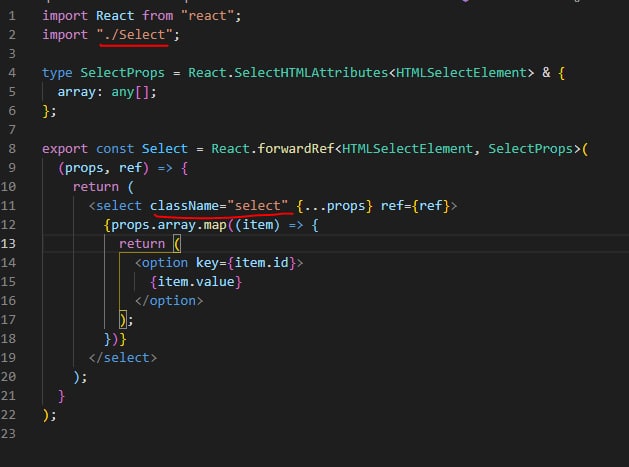This screenshot has height=467, width=629.
Task: Click props.array.map call on line 12
Action: pos(168,225)
